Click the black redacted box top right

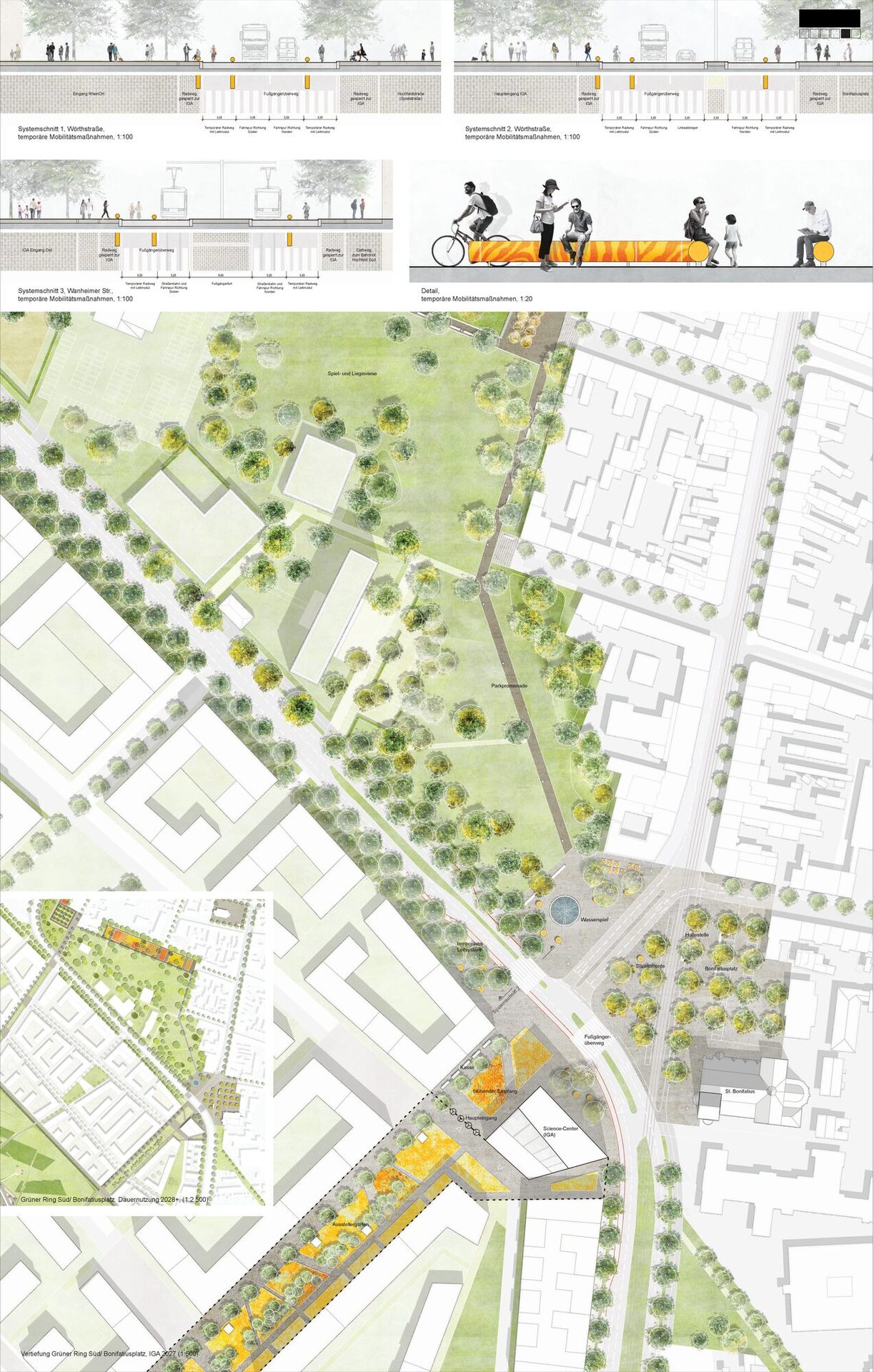[829, 18]
